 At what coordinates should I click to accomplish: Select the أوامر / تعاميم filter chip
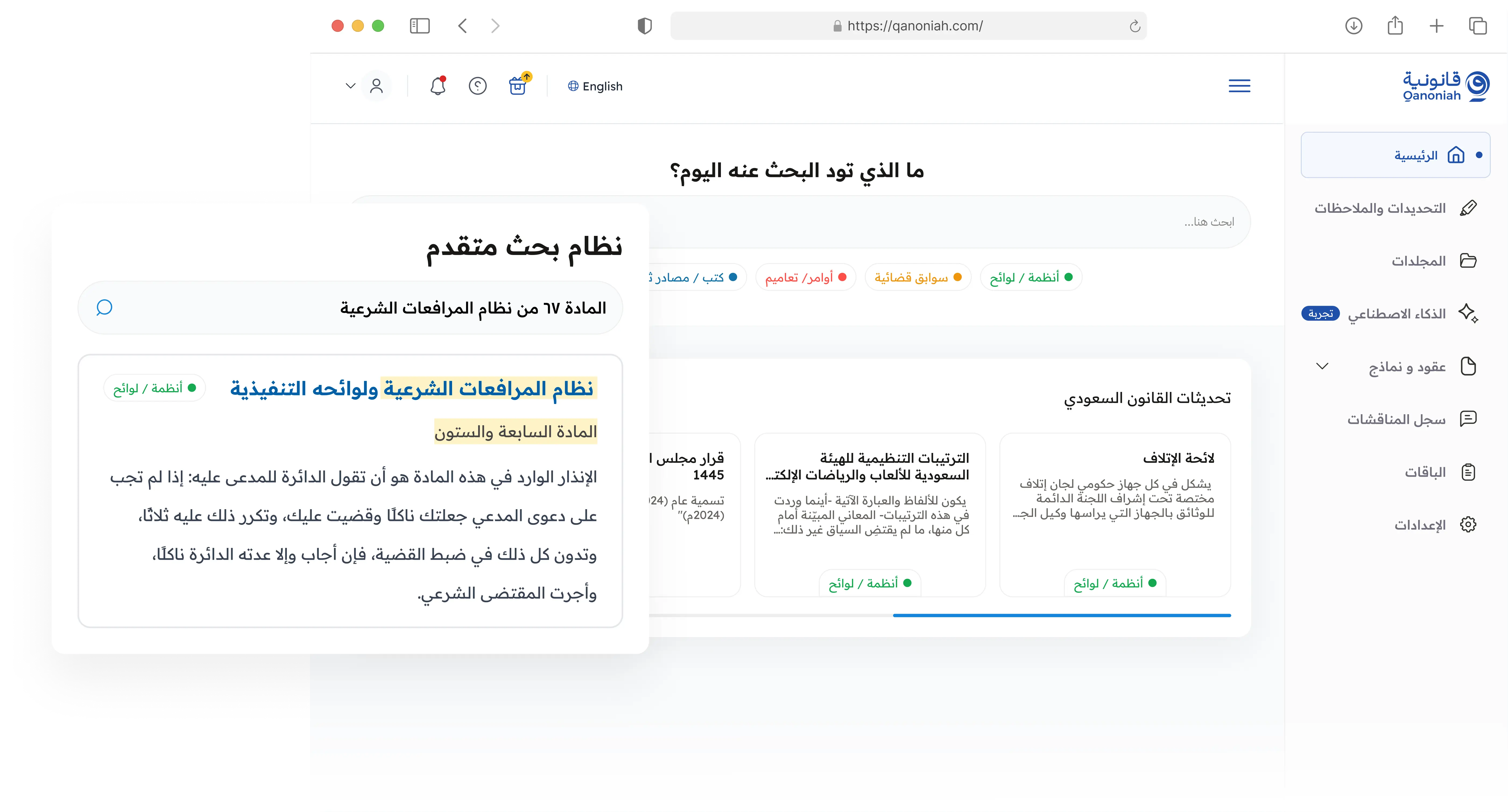click(805, 277)
